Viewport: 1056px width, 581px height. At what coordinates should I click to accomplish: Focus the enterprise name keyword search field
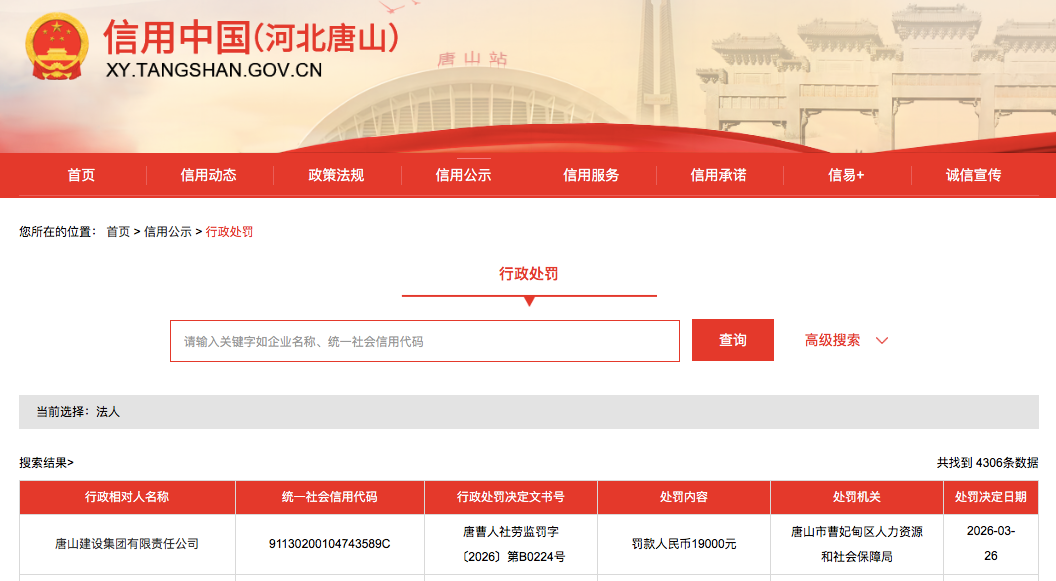tap(424, 341)
